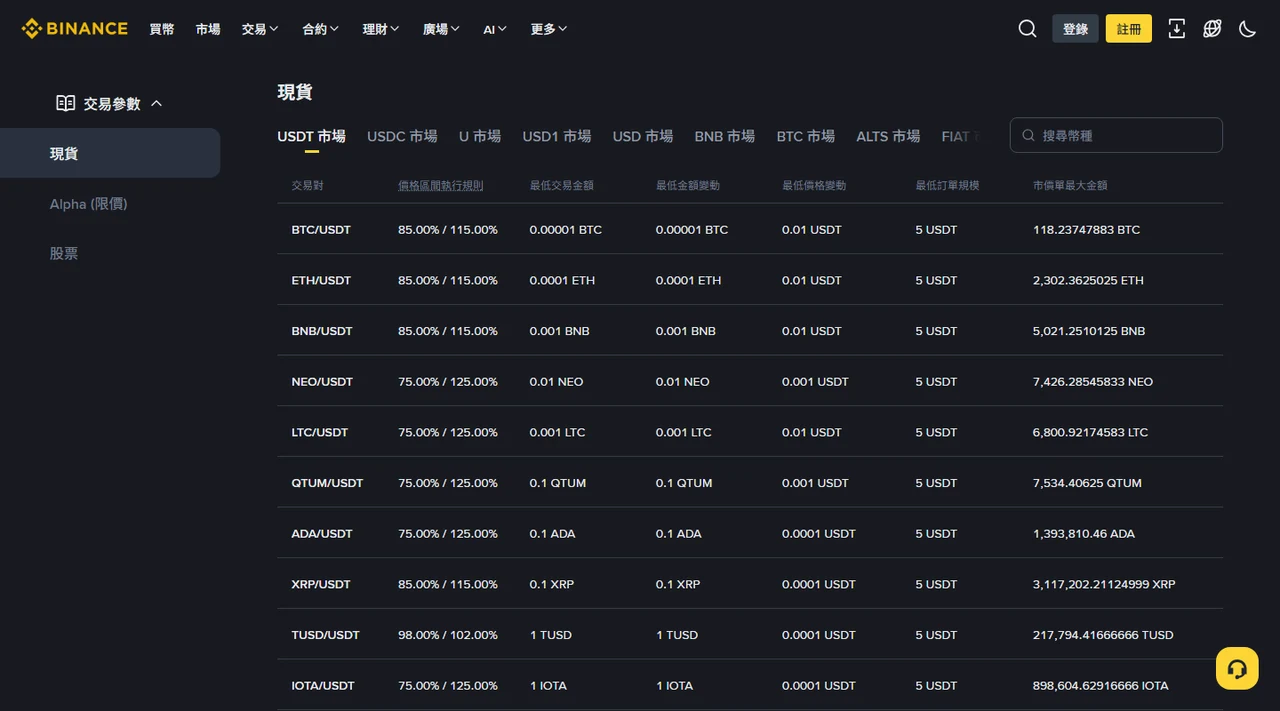Screen dimensions: 1280x711
Task: Click the IOTA/USDT pair row
Action: [750, 685]
